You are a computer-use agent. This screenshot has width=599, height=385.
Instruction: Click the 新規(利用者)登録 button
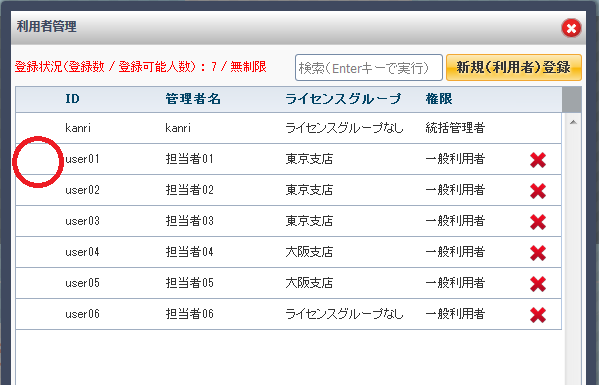[x=514, y=68]
